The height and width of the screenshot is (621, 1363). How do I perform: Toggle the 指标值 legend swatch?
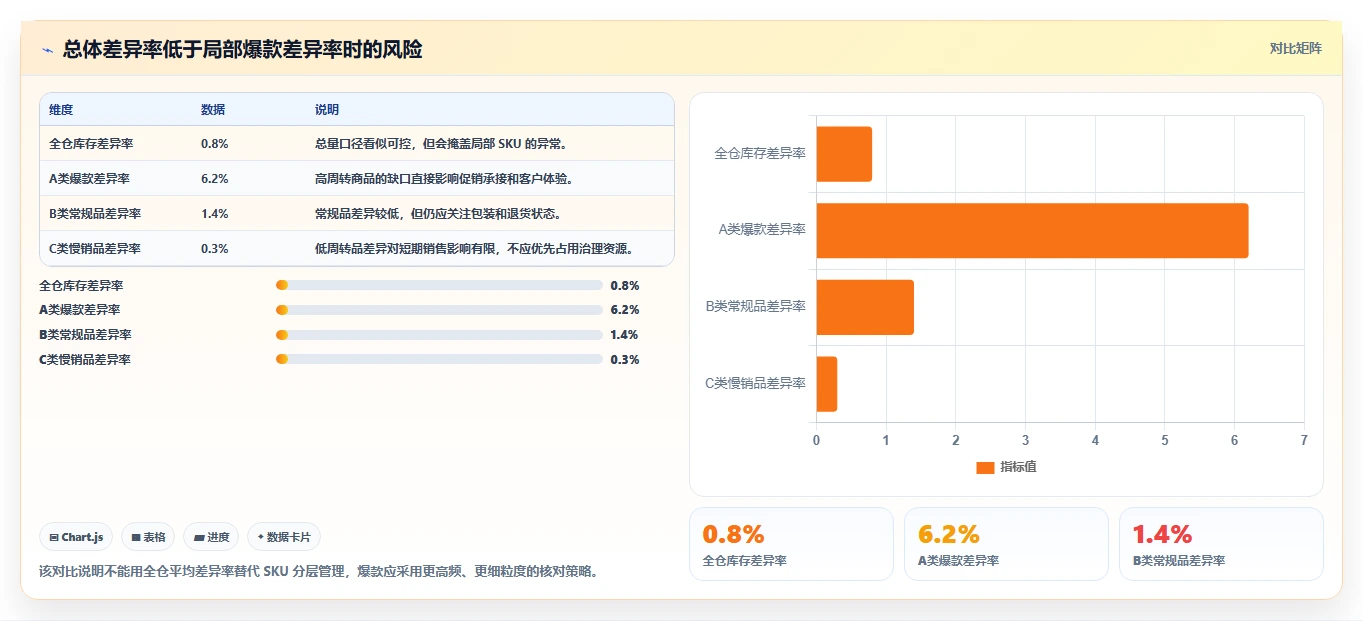[985, 467]
